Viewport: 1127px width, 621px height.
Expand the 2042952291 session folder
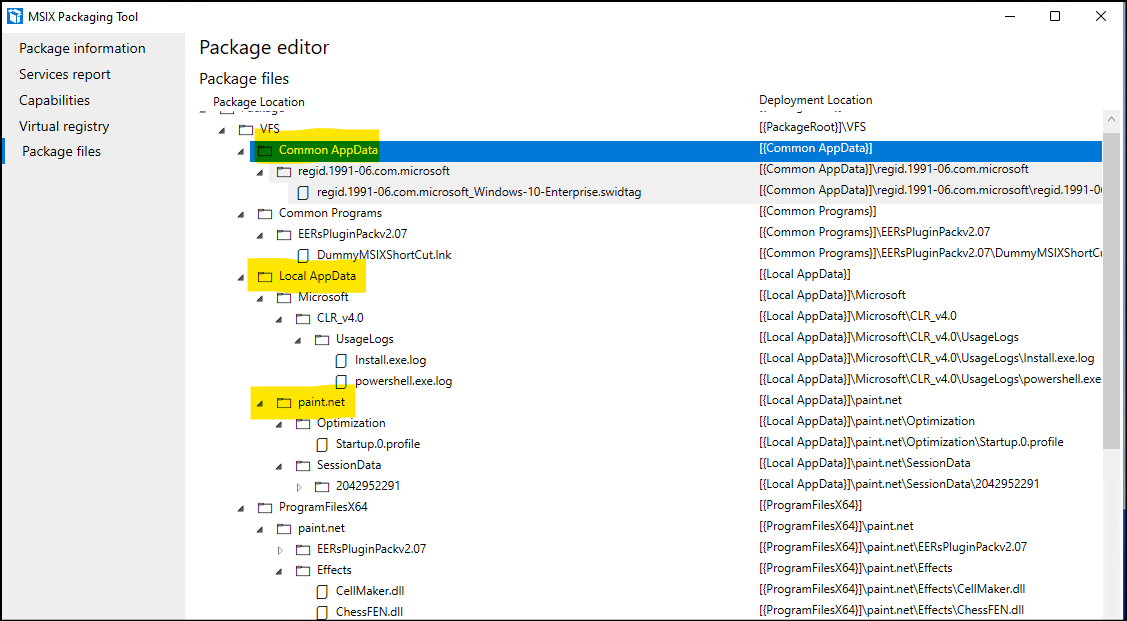(x=298, y=486)
